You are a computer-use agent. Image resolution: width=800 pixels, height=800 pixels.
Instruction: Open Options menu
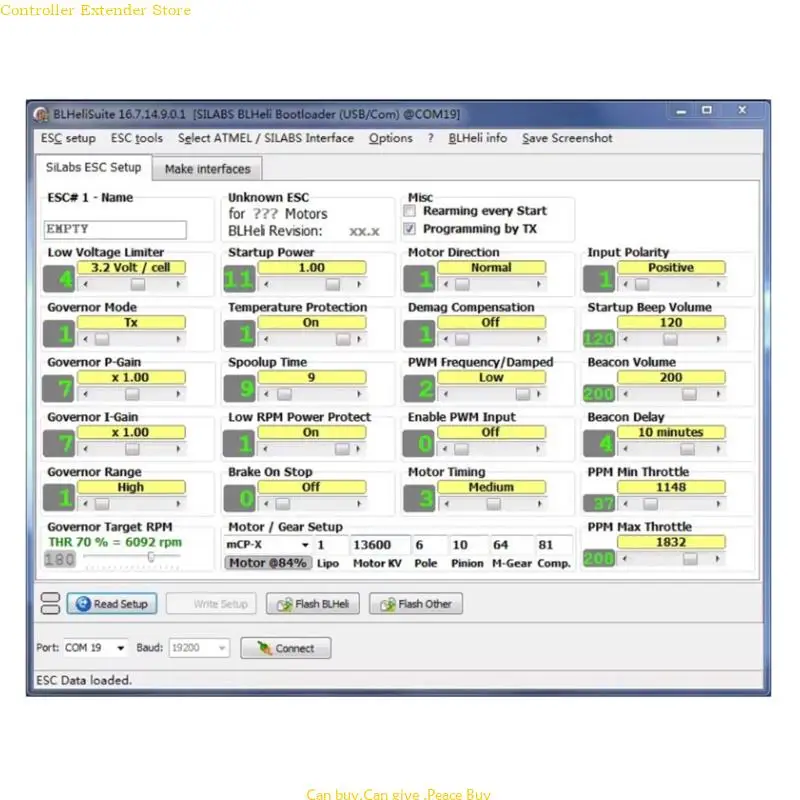click(x=390, y=138)
